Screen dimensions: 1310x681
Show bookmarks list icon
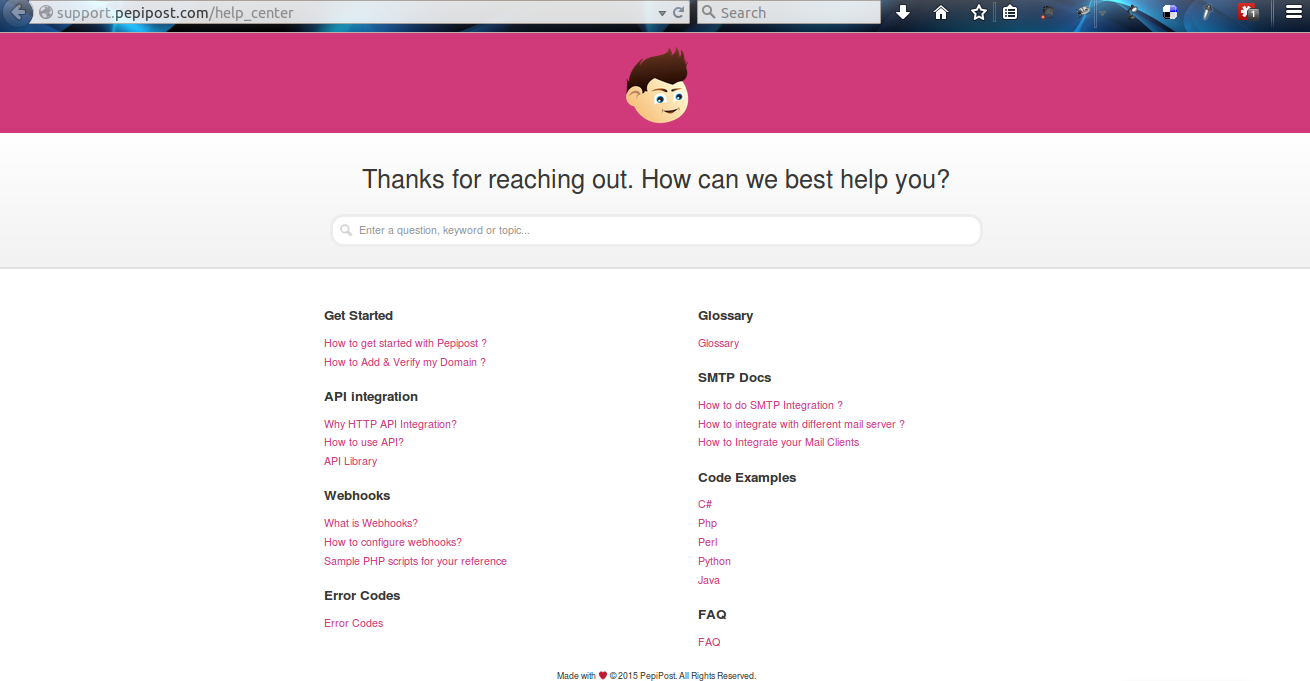[x=1010, y=12]
